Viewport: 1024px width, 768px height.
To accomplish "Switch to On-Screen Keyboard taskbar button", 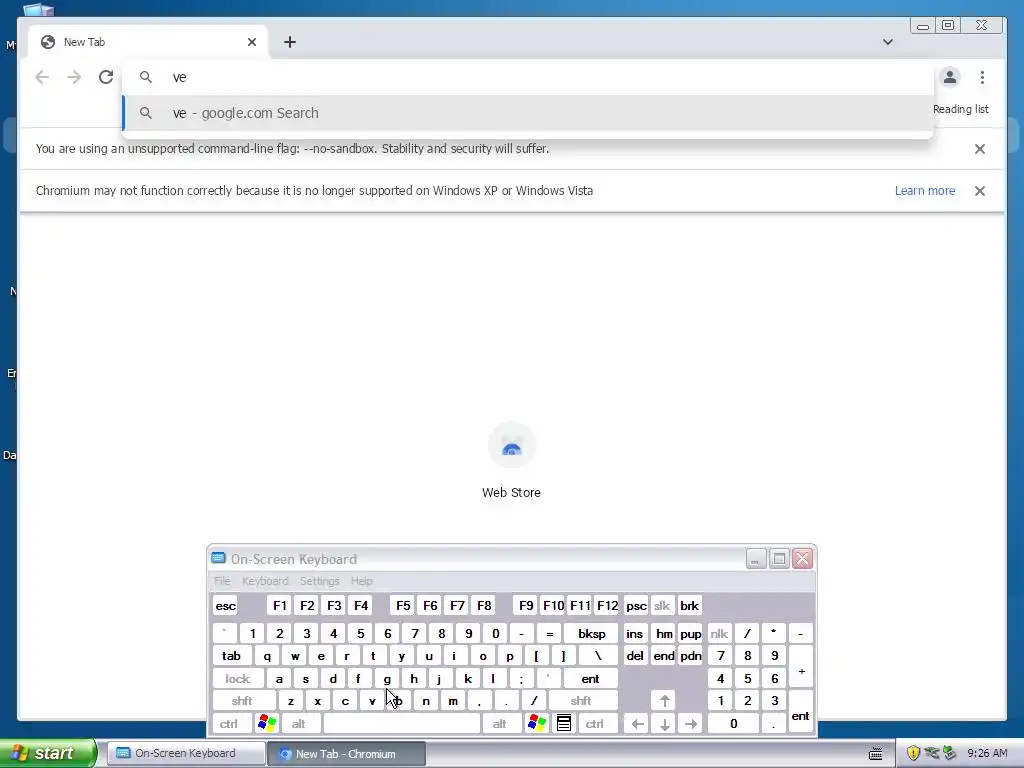I will [185, 753].
